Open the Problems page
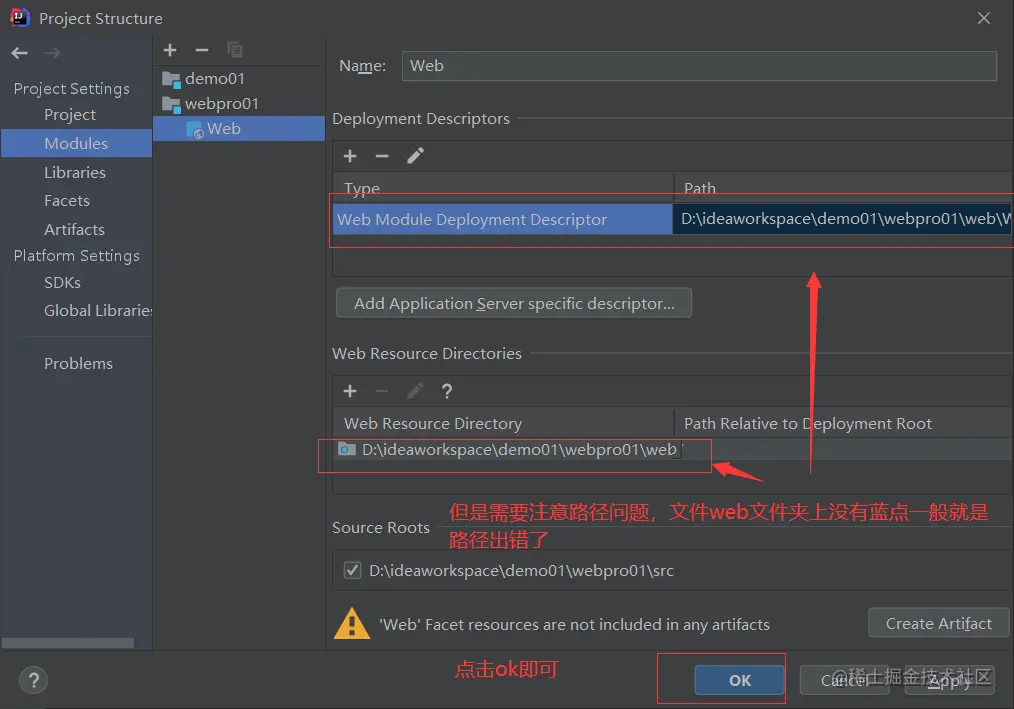This screenshot has width=1014, height=709. coord(78,364)
